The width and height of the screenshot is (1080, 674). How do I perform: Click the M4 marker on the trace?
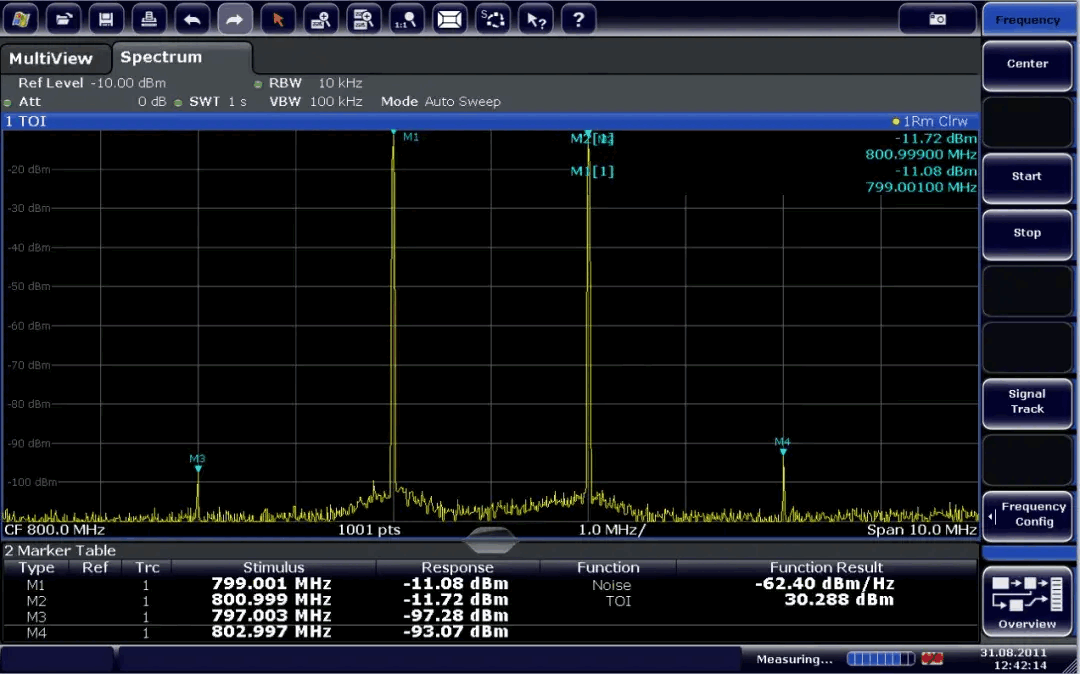pos(783,452)
